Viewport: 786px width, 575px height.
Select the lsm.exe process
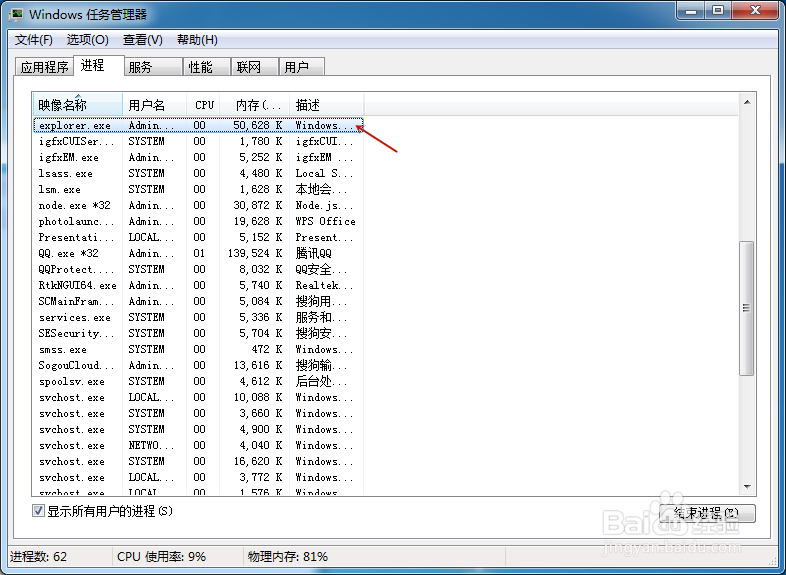199,189
